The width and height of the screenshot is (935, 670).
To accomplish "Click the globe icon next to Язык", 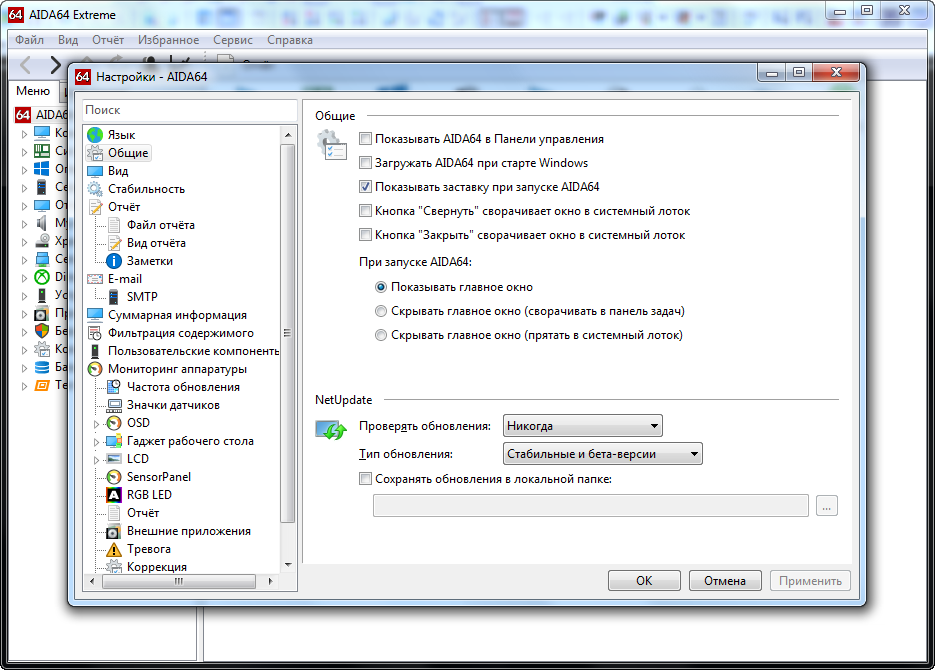I will pos(95,135).
